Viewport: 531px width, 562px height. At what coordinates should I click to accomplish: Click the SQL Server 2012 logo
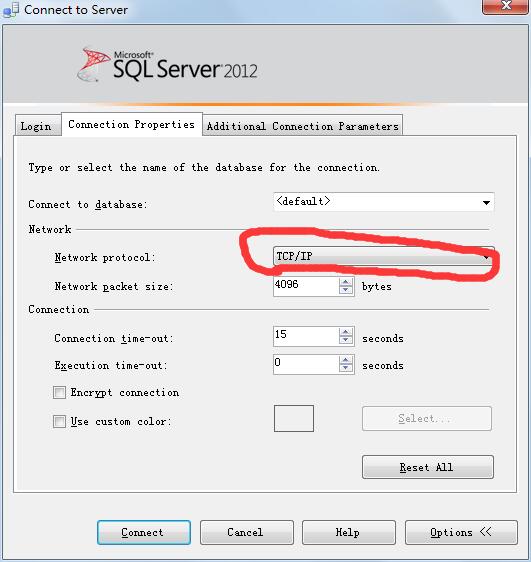coord(167,65)
